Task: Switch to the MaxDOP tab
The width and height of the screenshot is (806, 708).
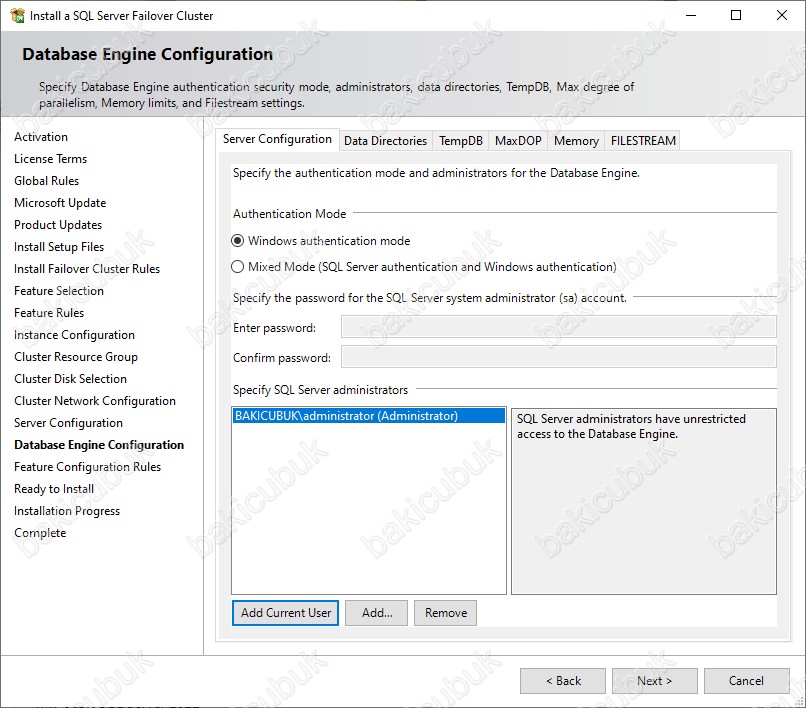Action: (518, 141)
